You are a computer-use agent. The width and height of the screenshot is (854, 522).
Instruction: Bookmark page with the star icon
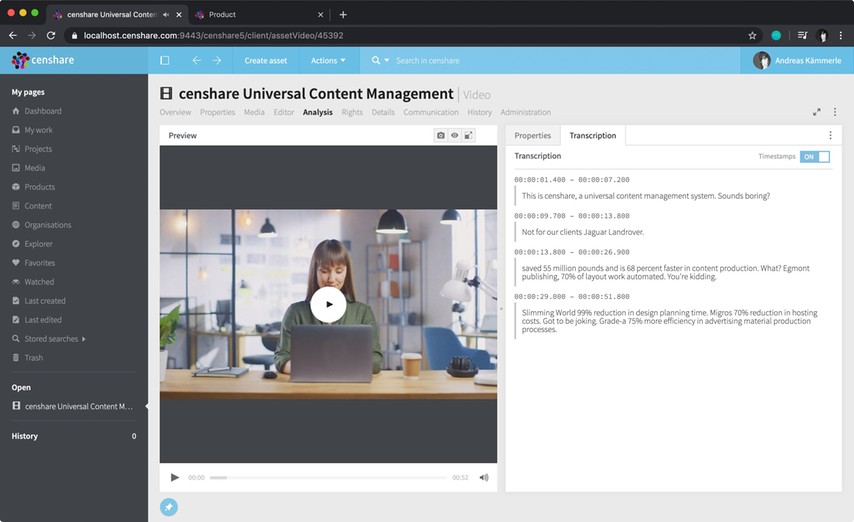click(x=752, y=35)
